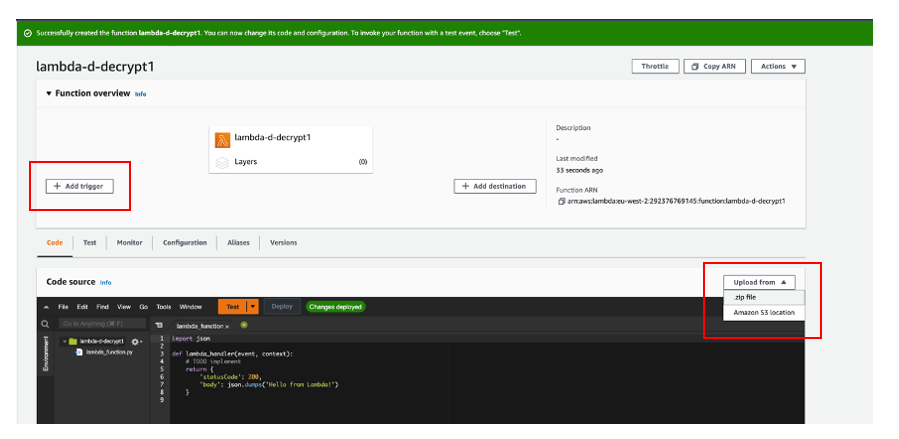Open the environment gear settings menu

[136, 342]
